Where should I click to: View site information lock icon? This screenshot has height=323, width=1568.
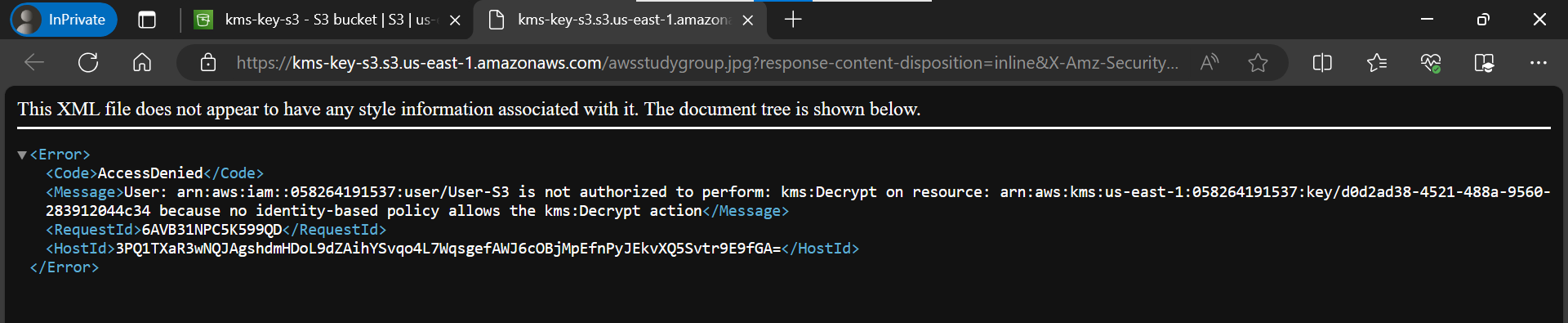(208, 62)
